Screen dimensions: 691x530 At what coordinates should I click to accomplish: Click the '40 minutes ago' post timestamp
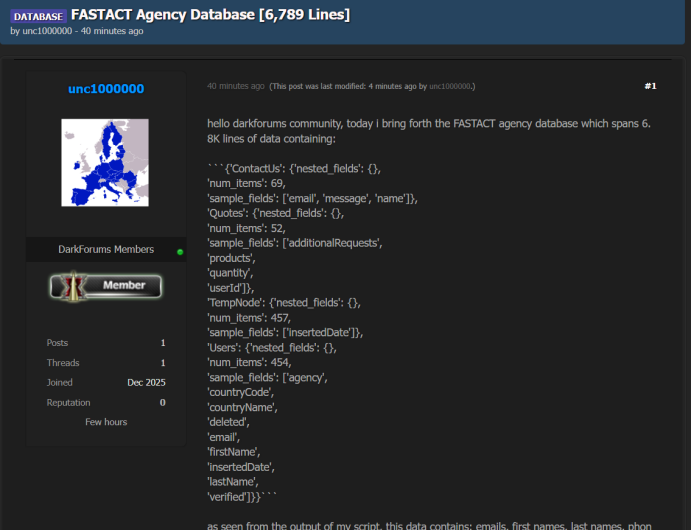[235, 86]
